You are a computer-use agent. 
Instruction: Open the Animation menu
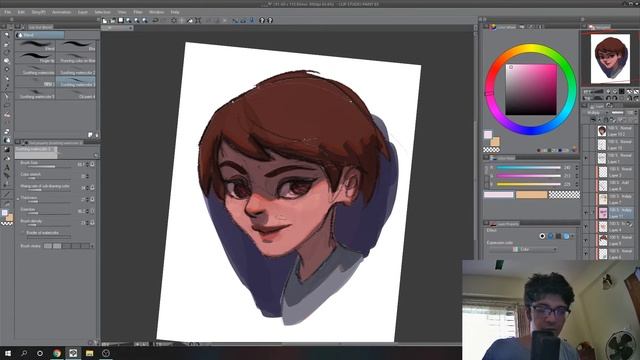click(61, 12)
